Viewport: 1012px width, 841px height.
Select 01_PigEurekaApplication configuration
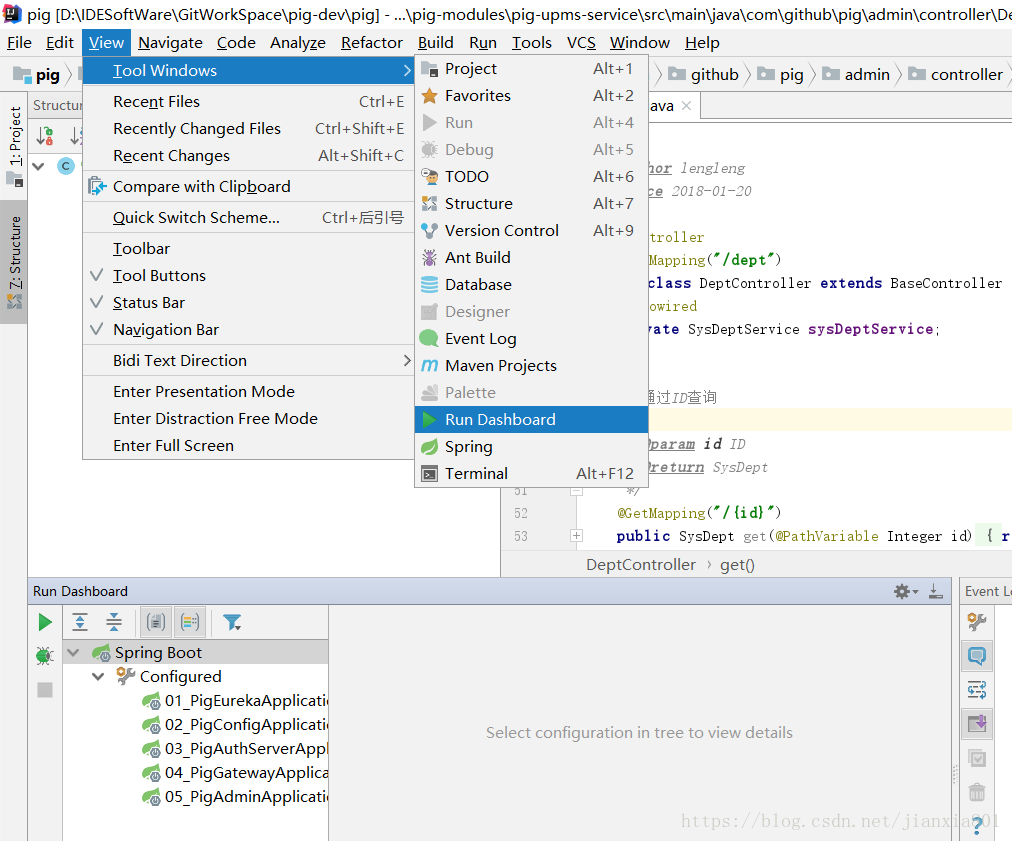pyautogui.click(x=235, y=701)
